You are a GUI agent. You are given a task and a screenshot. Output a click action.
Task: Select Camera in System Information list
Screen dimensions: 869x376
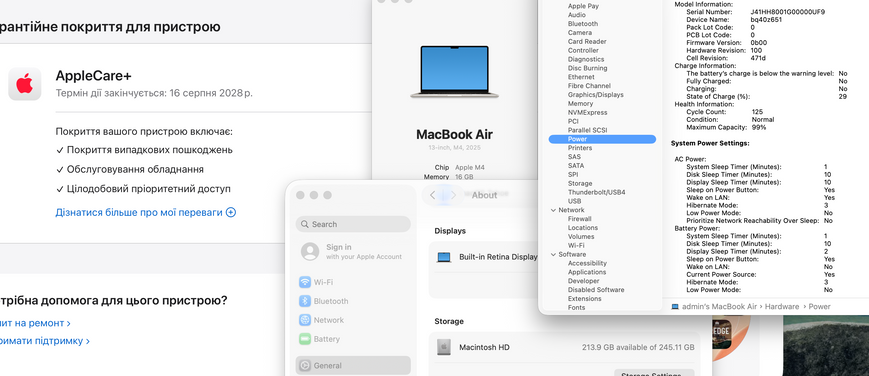pos(580,33)
